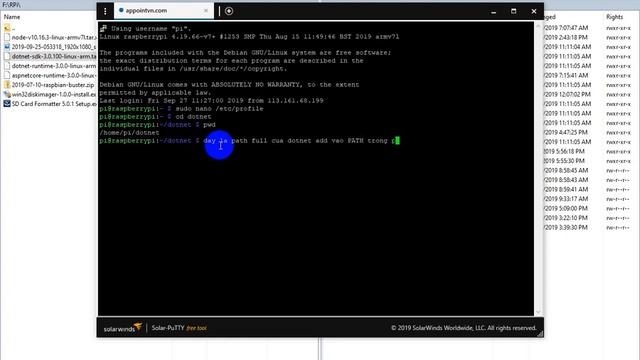The width and height of the screenshot is (640, 360).
Task: Close the appointvn.com tab
Action: (x=206, y=11)
